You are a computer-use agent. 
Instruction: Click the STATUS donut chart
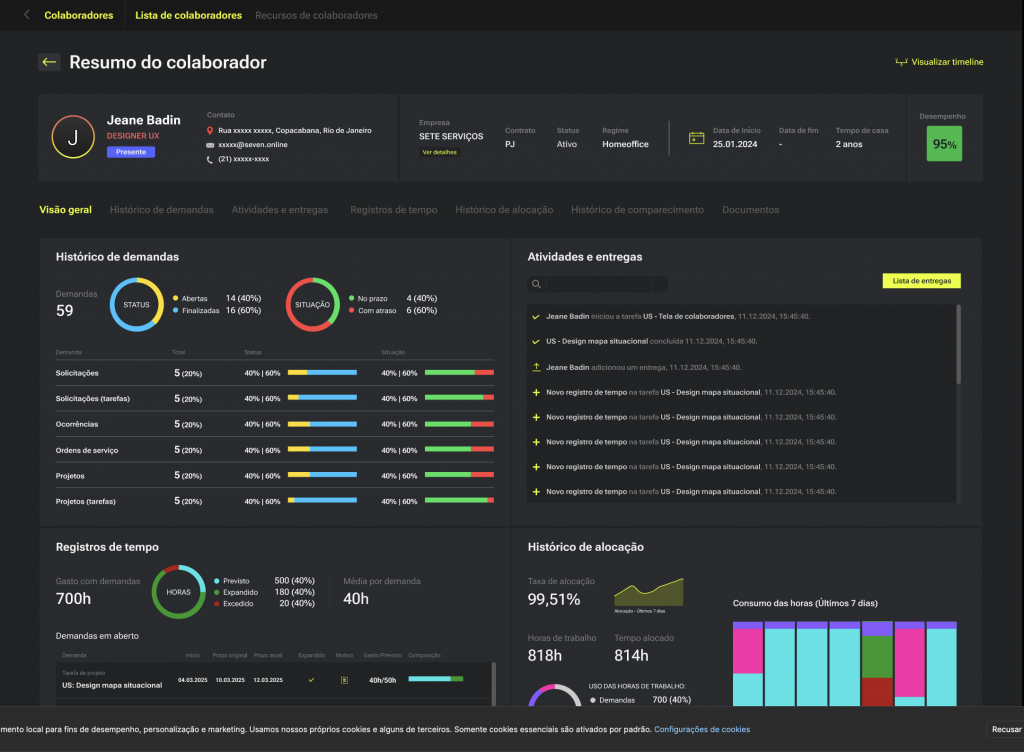(136, 305)
